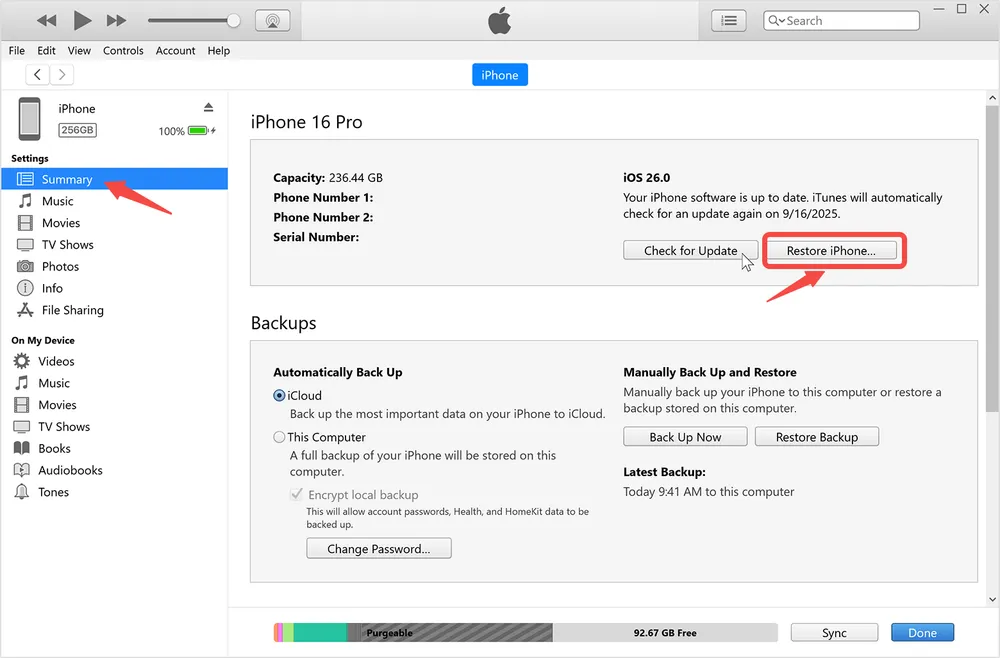Click the Search input field
Viewport: 1000px width, 658px height.
[841, 20]
